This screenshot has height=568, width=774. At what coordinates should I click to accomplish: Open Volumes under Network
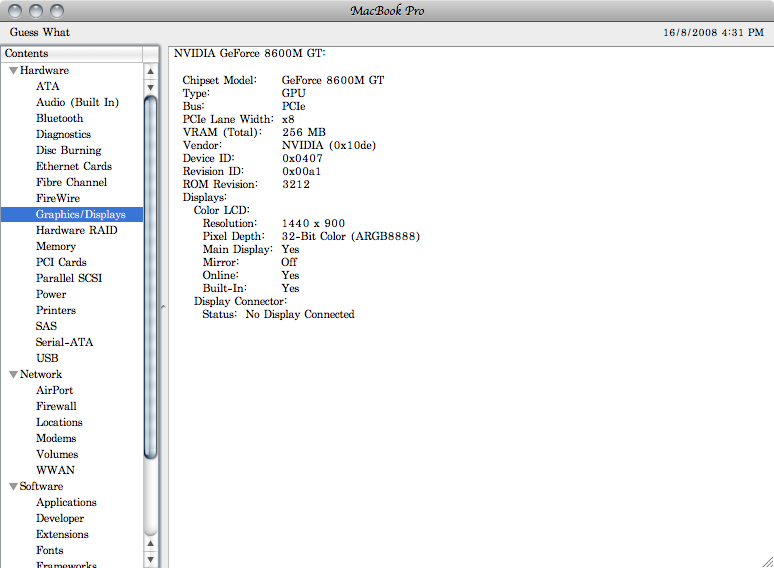coord(57,454)
